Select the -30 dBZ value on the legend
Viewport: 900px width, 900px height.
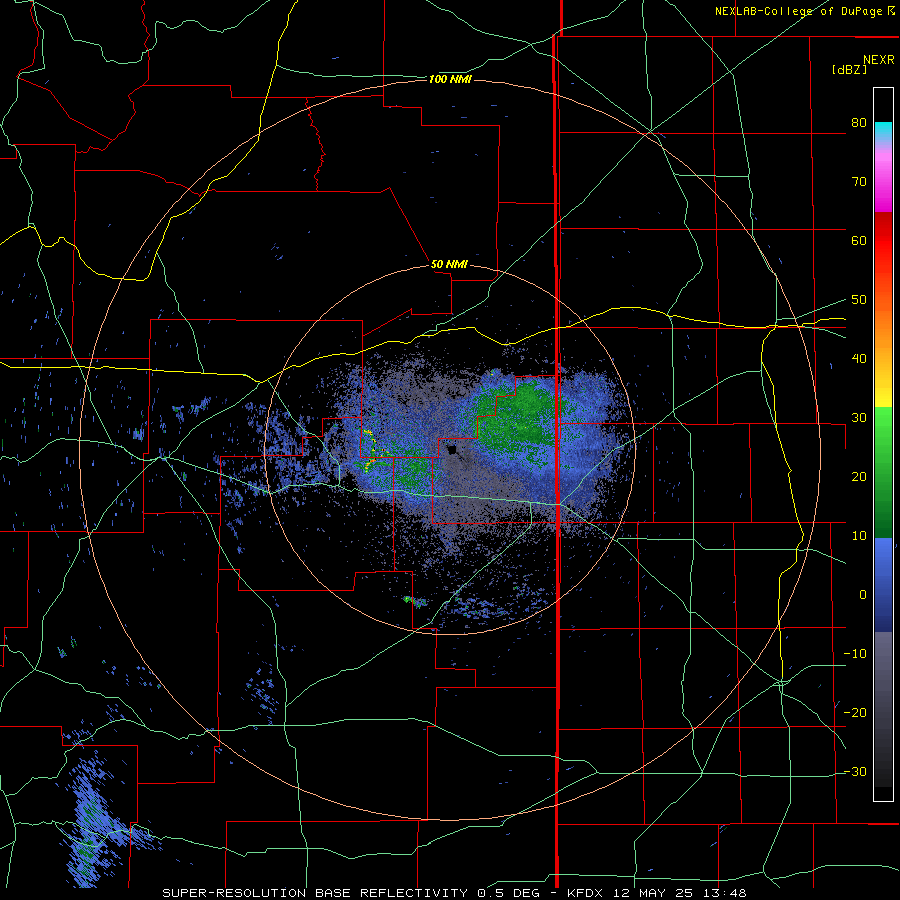tap(855, 771)
